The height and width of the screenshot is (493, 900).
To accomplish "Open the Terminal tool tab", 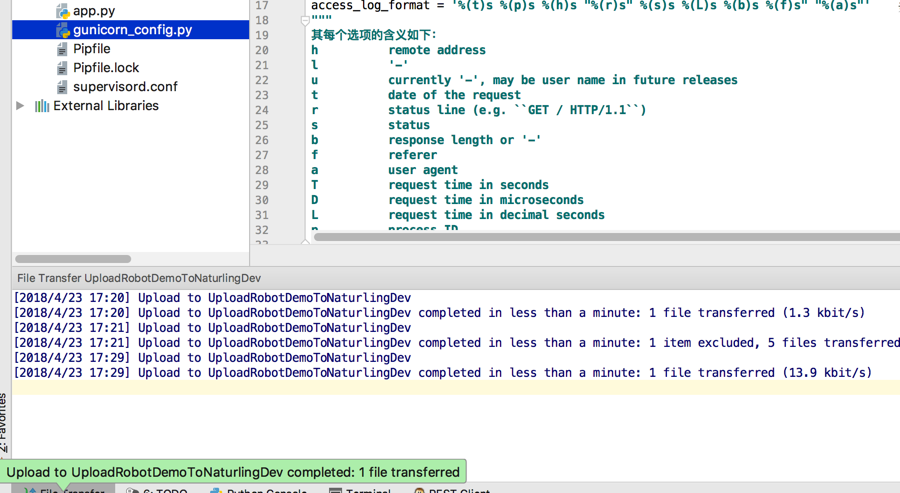I will [360, 491].
